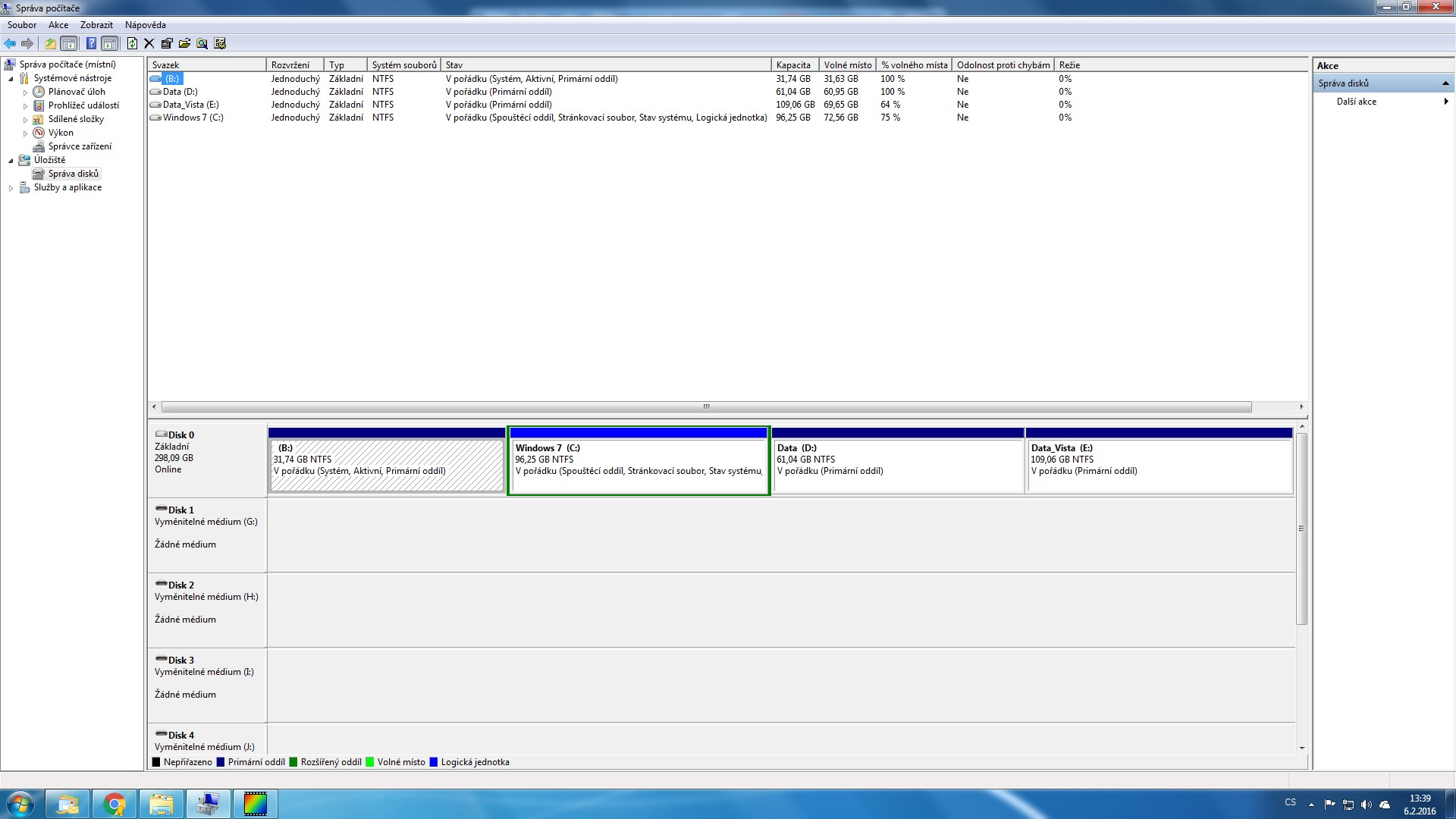Open the Zobrazit menu

pos(96,25)
